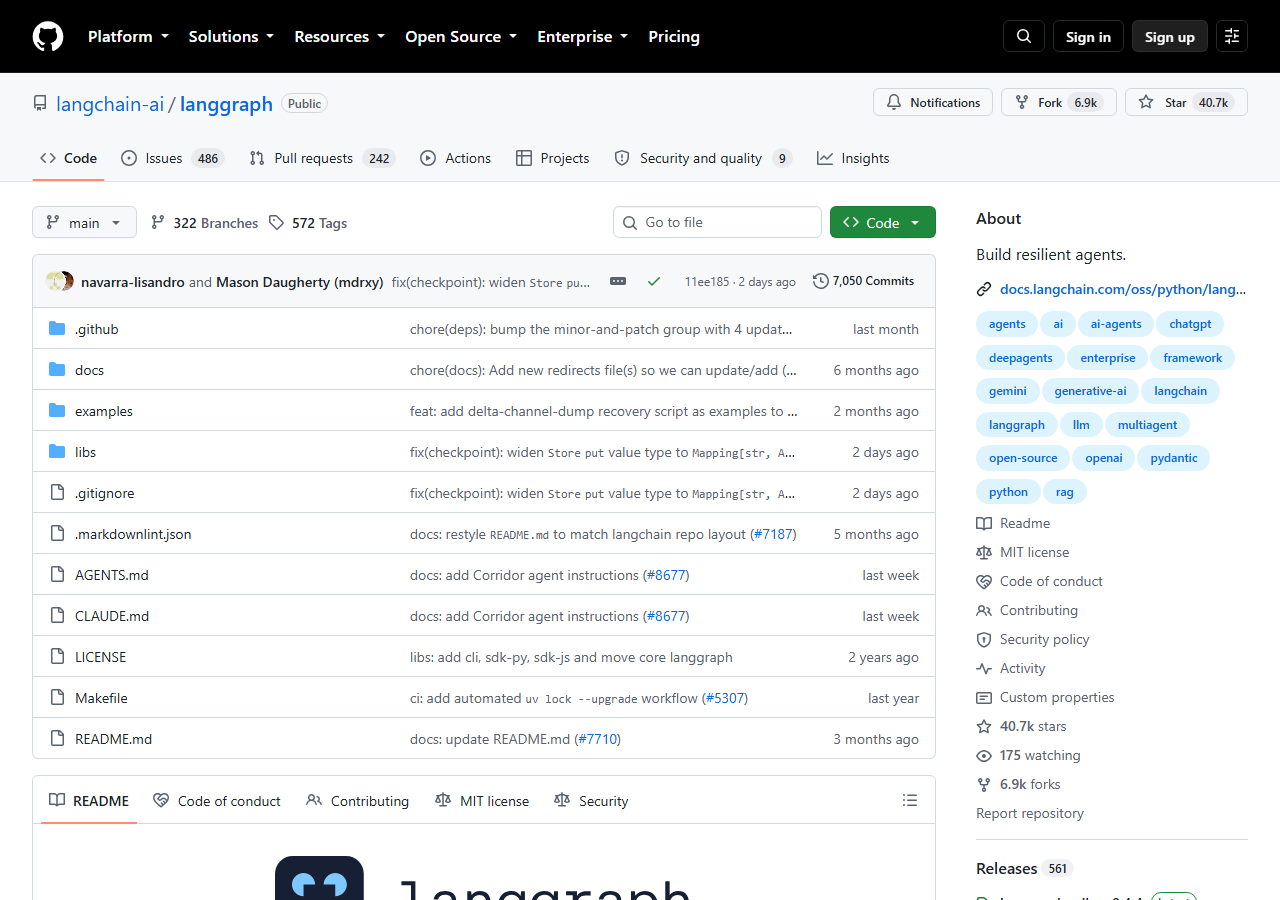This screenshot has height=900, width=1280.
Task: Open pull request #5307 link
Action: [x=725, y=698]
